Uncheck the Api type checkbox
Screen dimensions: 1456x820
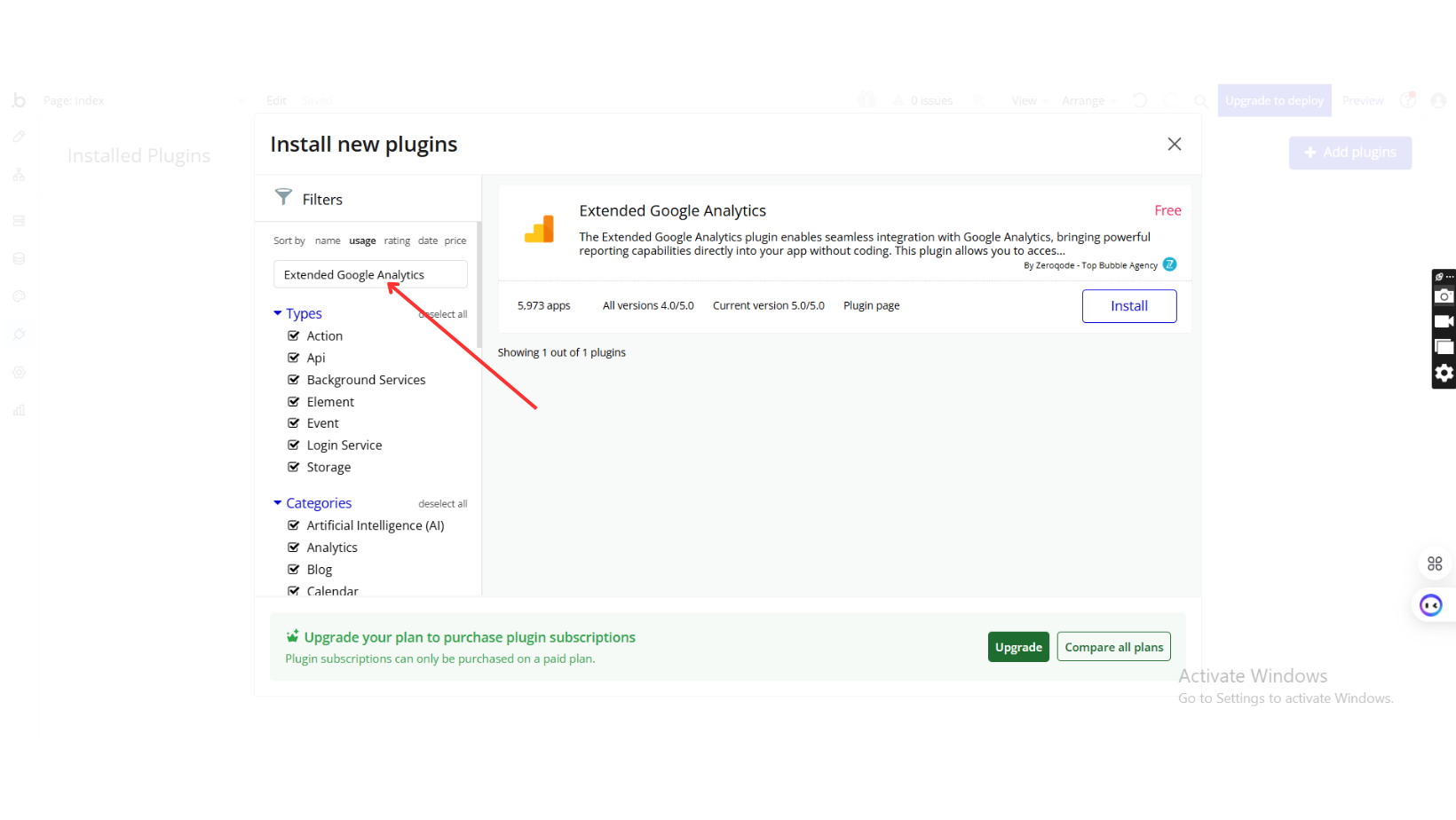click(293, 358)
